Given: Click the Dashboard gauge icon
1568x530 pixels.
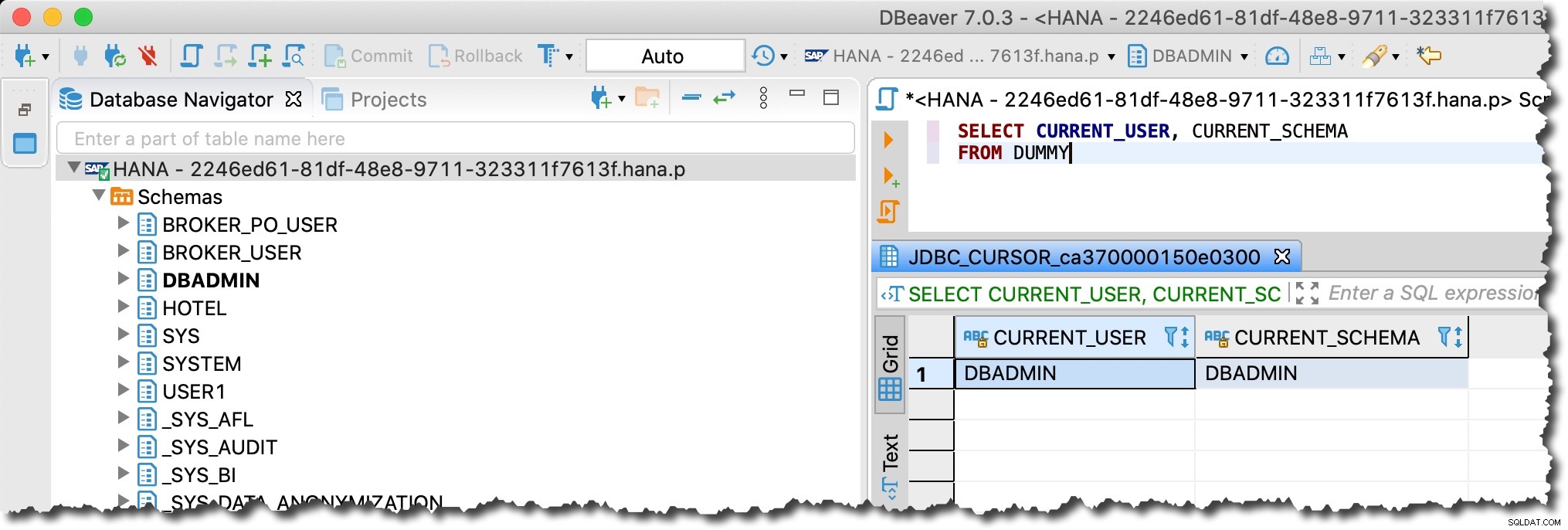Looking at the screenshot, I should click(1277, 56).
